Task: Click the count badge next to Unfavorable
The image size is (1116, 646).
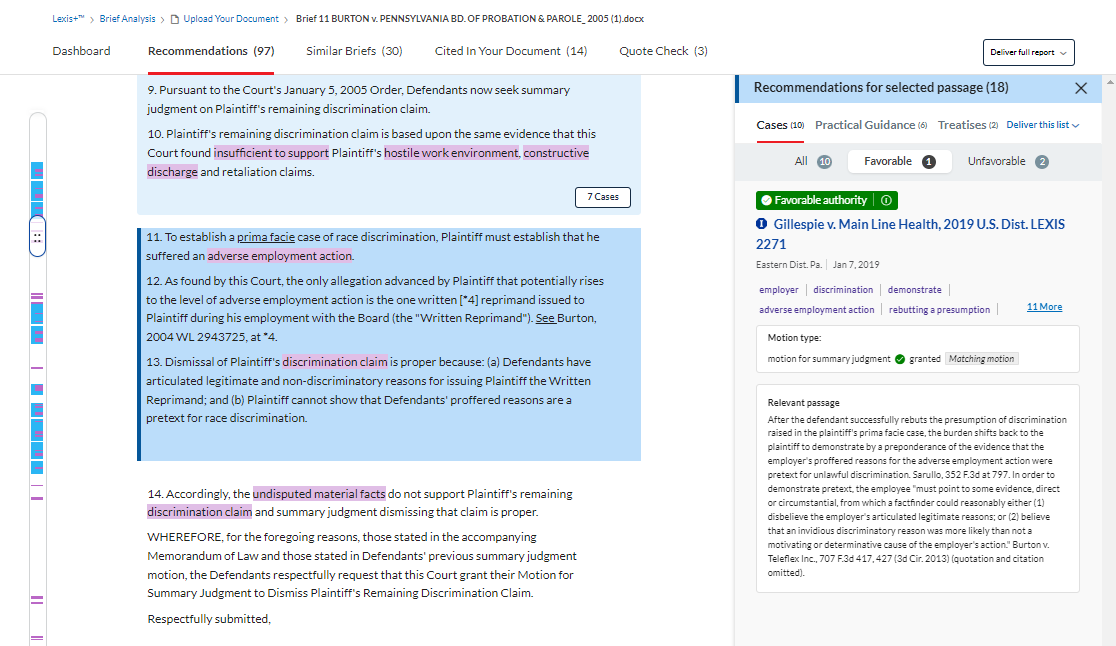Action: (x=1042, y=162)
